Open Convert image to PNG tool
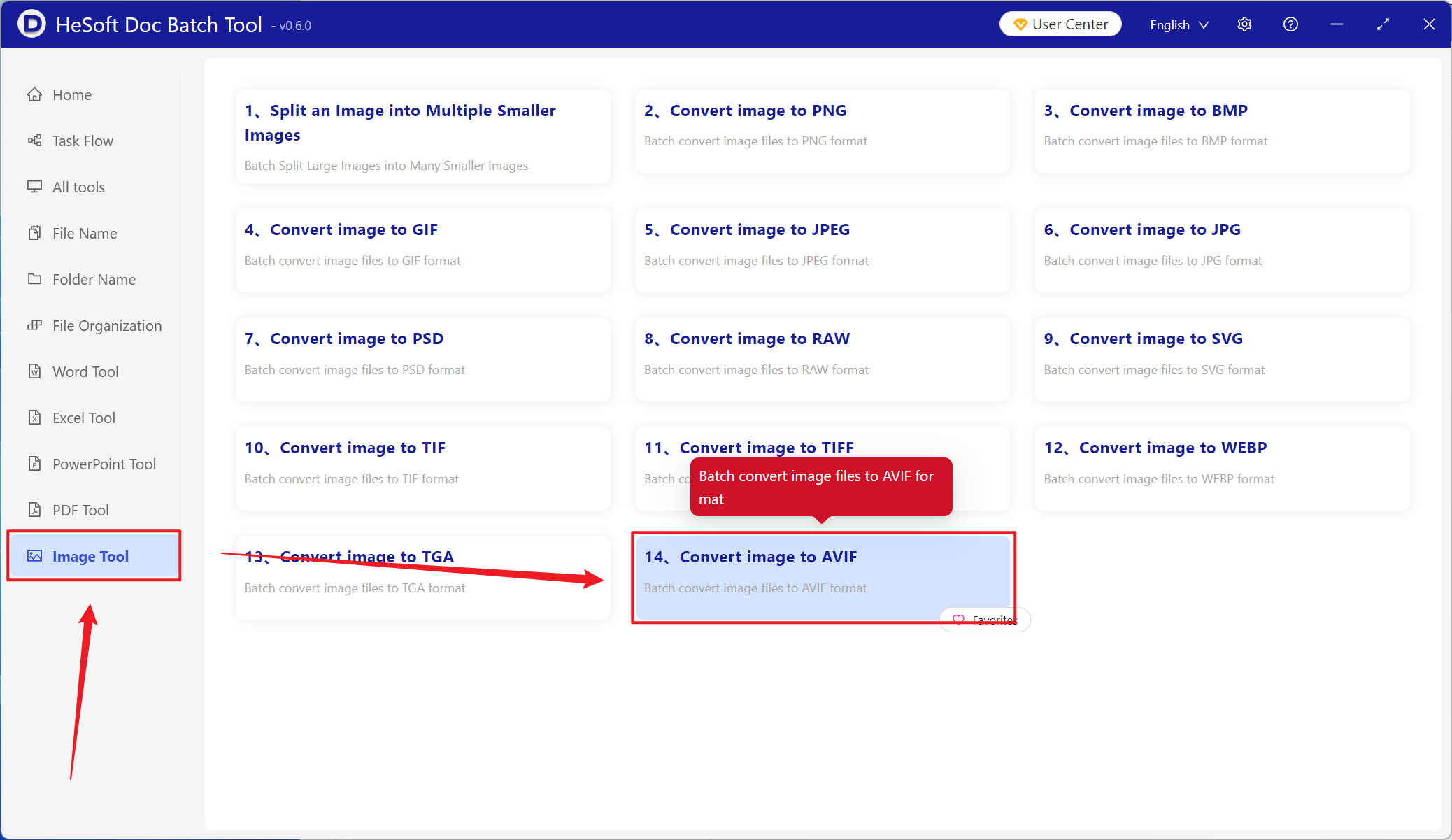 [823, 131]
